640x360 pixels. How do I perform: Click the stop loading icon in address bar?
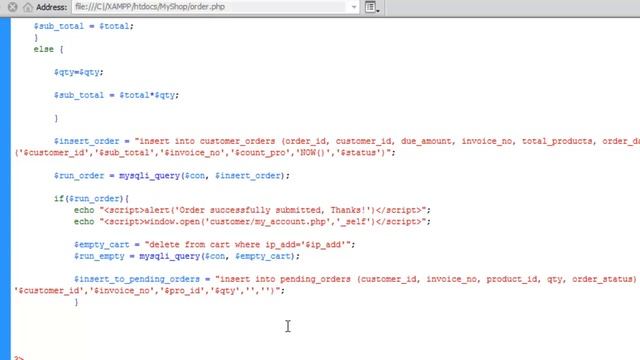pos(13,7)
